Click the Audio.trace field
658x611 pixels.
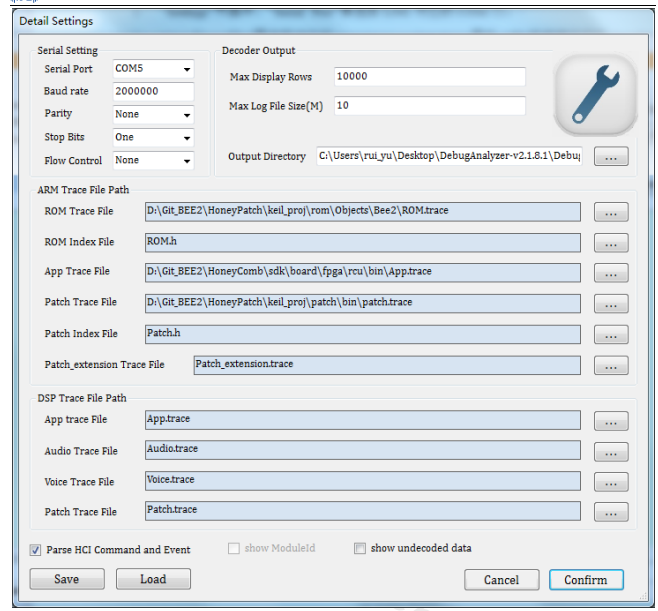click(363, 450)
